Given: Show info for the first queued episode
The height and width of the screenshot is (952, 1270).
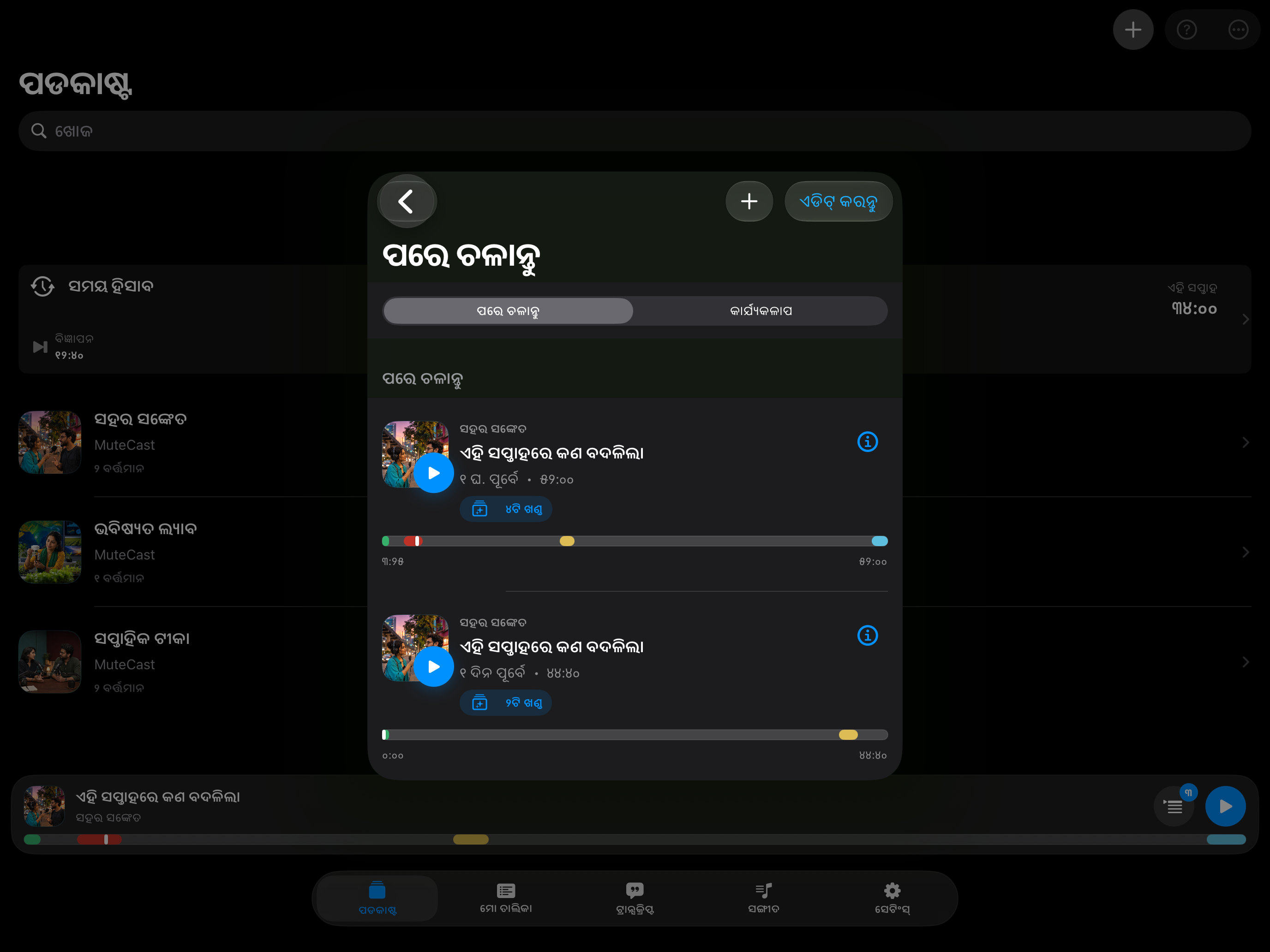Looking at the screenshot, I should click(868, 442).
